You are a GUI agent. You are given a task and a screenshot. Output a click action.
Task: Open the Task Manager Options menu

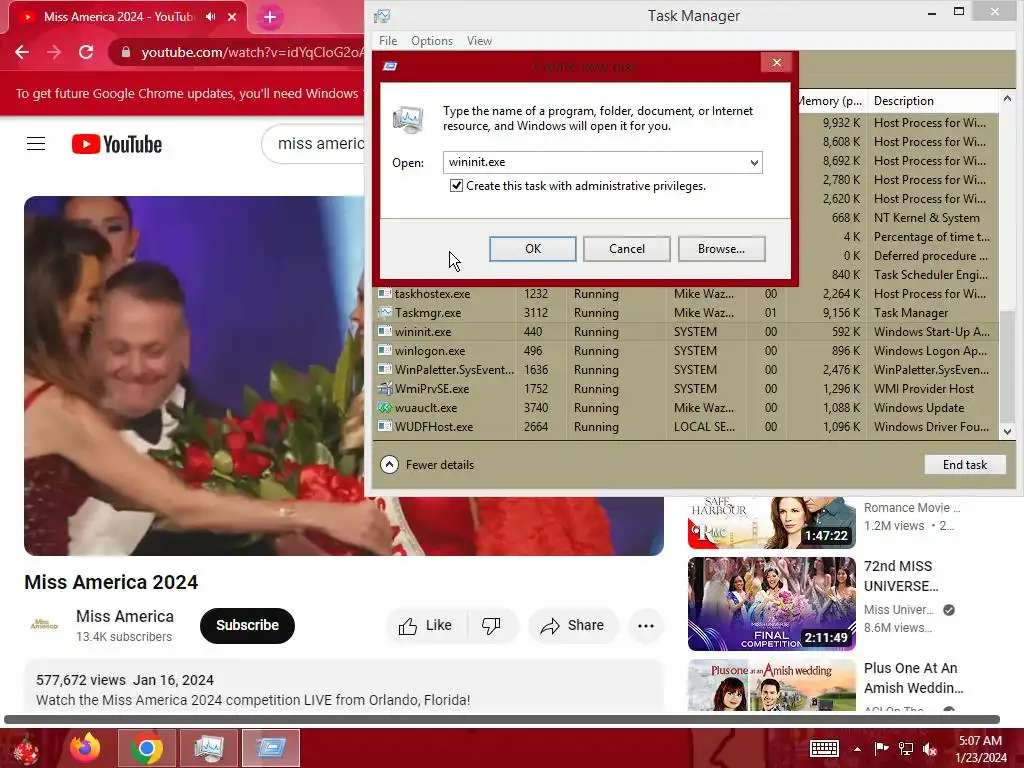click(x=432, y=40)
